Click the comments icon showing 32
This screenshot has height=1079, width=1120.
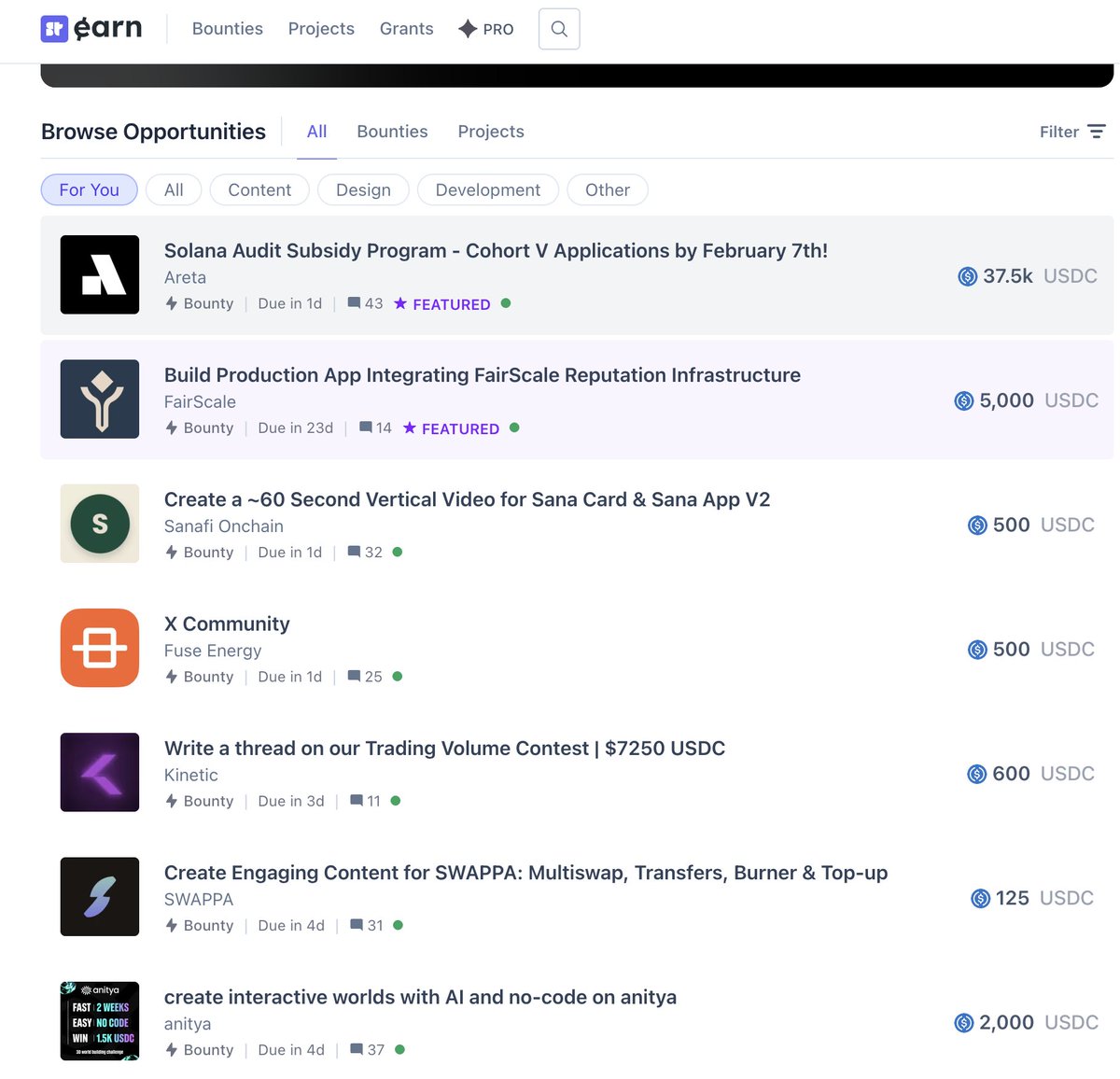[x=354, y=552]
